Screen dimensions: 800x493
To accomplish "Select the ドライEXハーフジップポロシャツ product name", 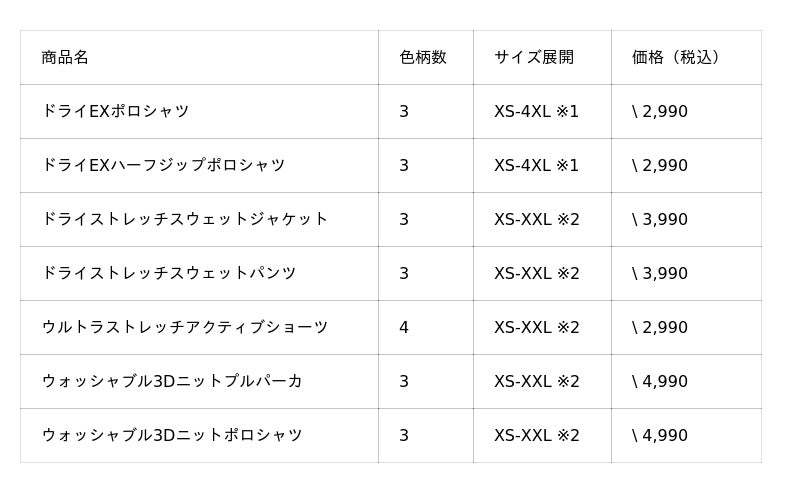I will tap(163, 165).
